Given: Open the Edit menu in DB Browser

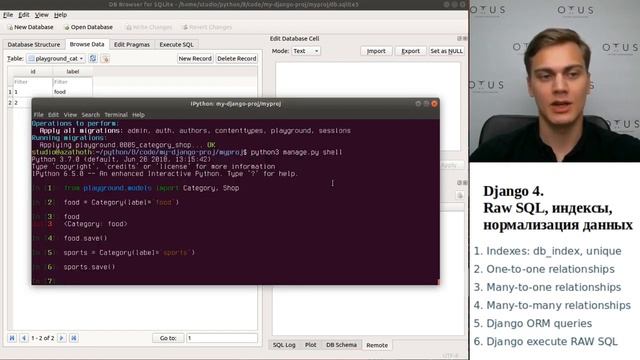Looking at the screenshot, I should coord(24,15).
